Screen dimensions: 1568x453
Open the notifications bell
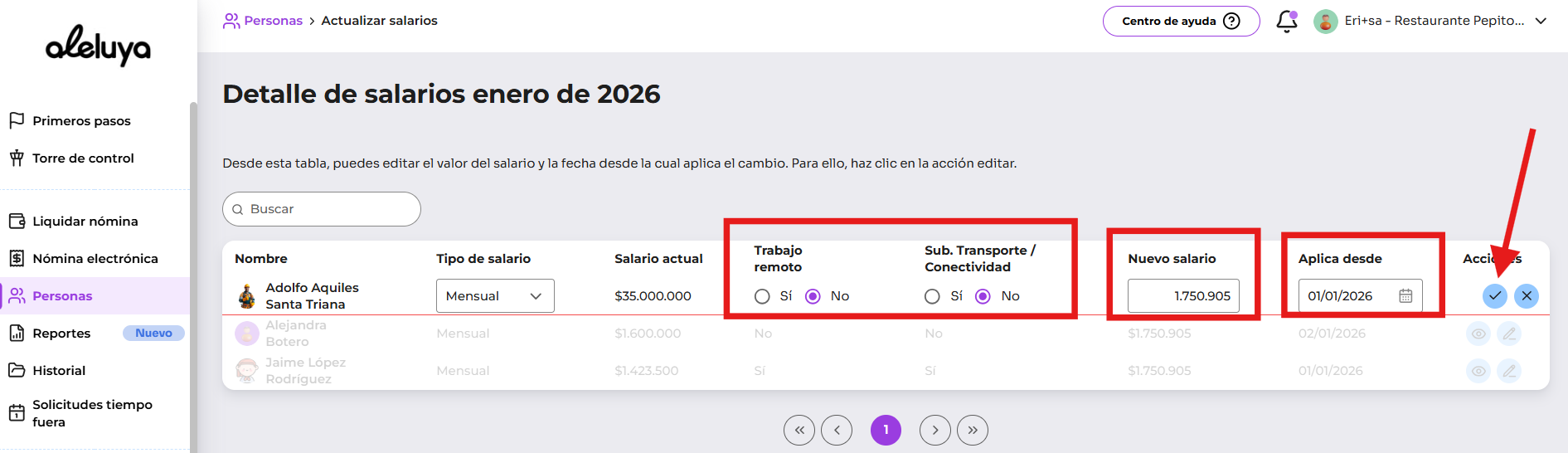tap(1286, 21)
